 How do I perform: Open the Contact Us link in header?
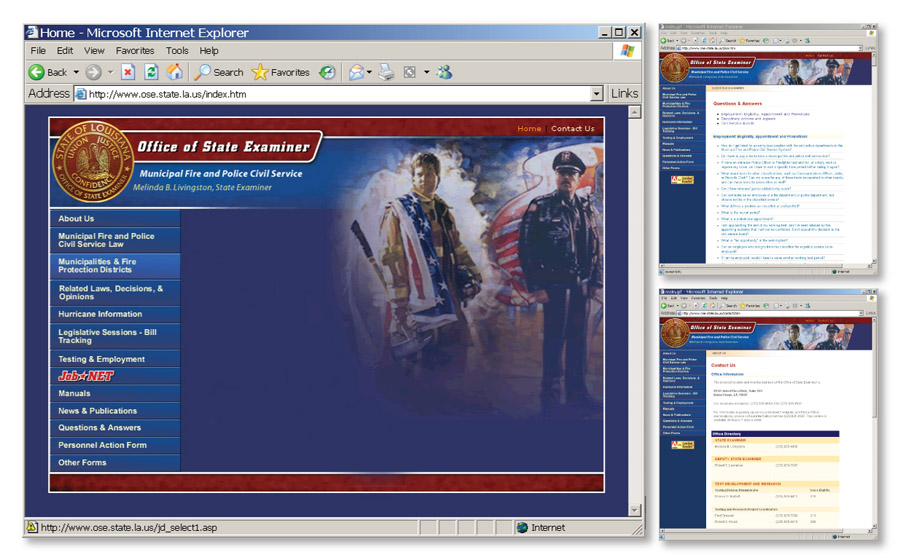pyautogui.click(x=572, y=129)
